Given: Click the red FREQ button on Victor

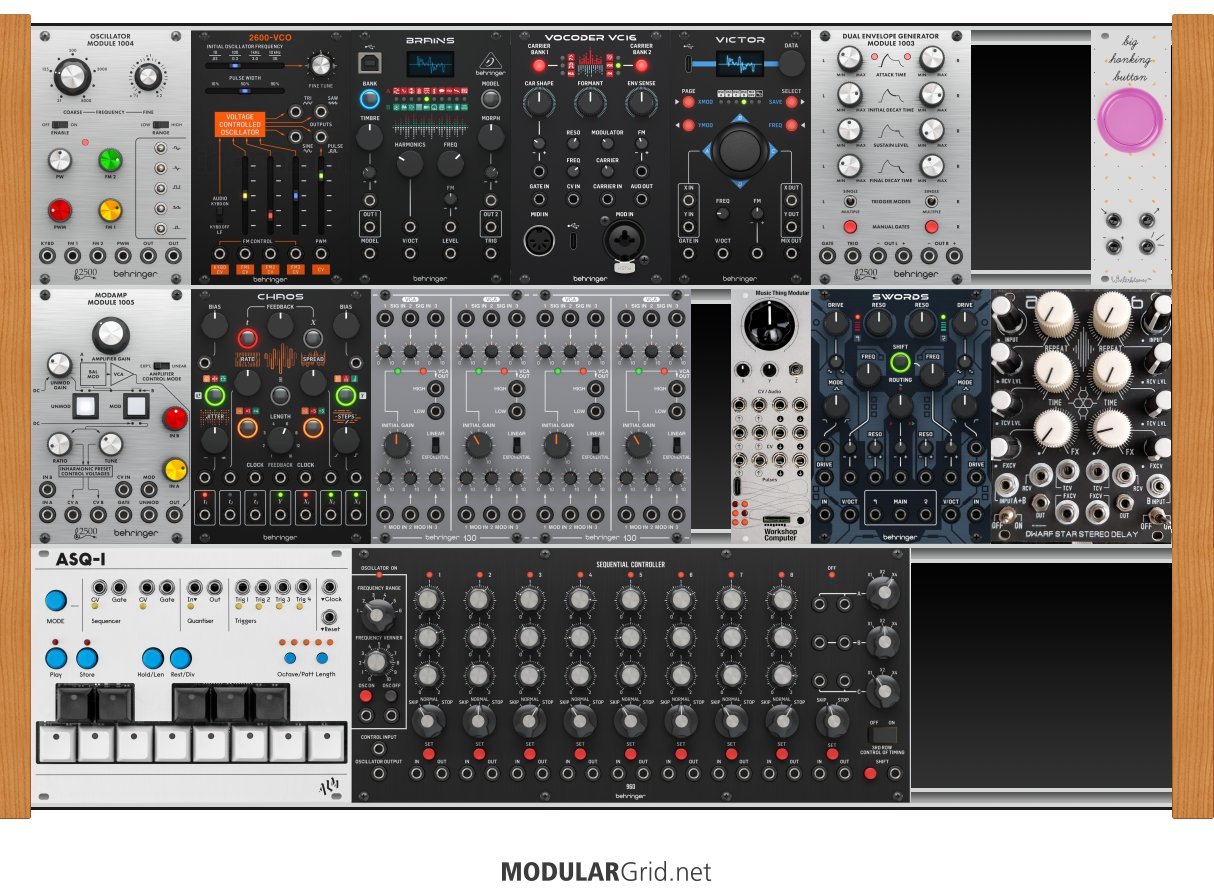Looking at the screenshot, I should coord(792,125).
